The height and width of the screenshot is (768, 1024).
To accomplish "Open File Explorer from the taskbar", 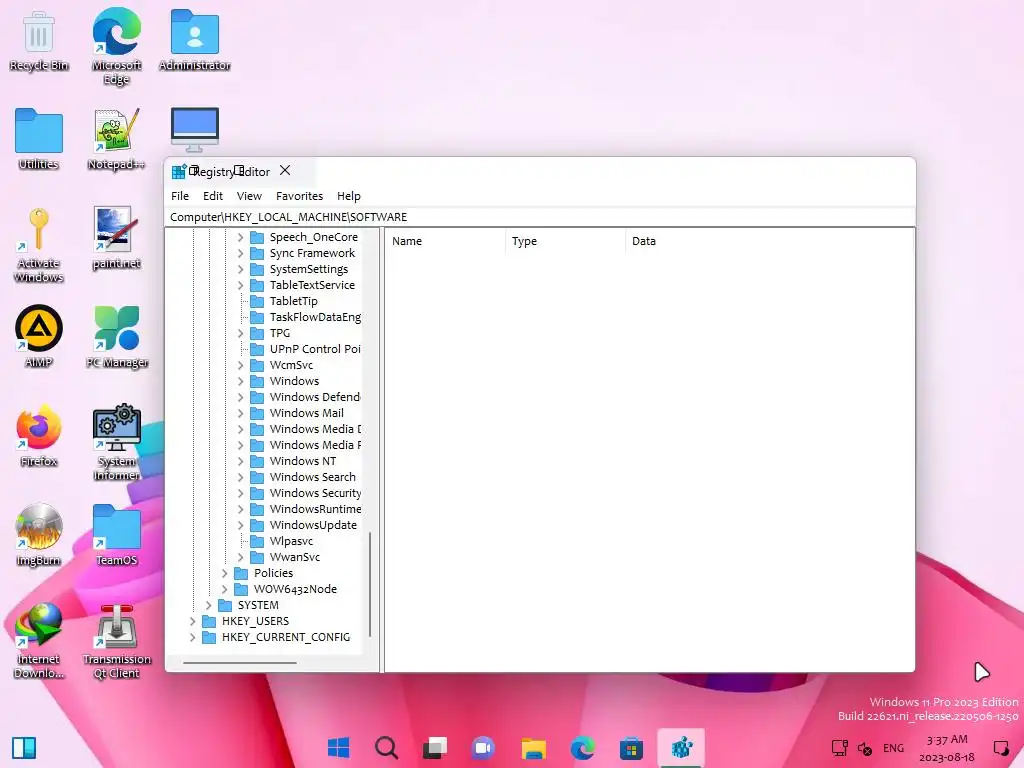I will [x=533, y=748].
